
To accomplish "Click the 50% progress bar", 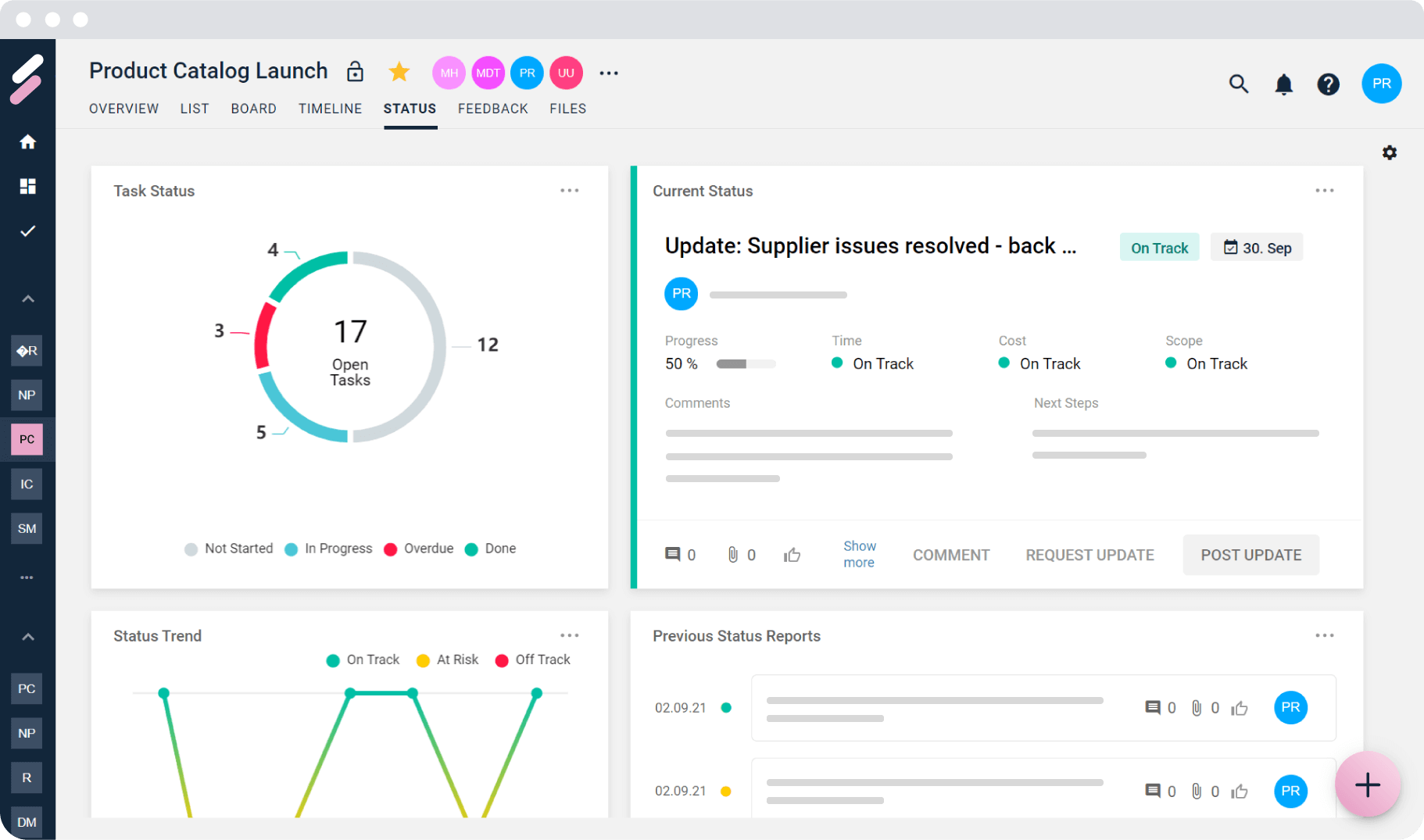I will pyautogui.click(x=746, y=364).
